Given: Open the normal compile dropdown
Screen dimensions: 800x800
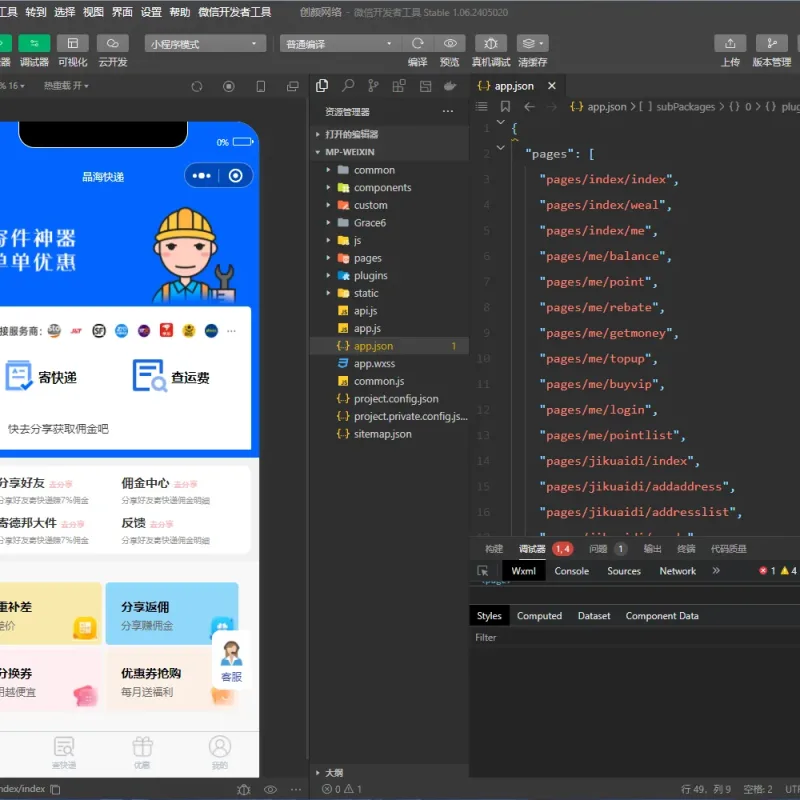Looking at the screenshot, I should [340, 44].
